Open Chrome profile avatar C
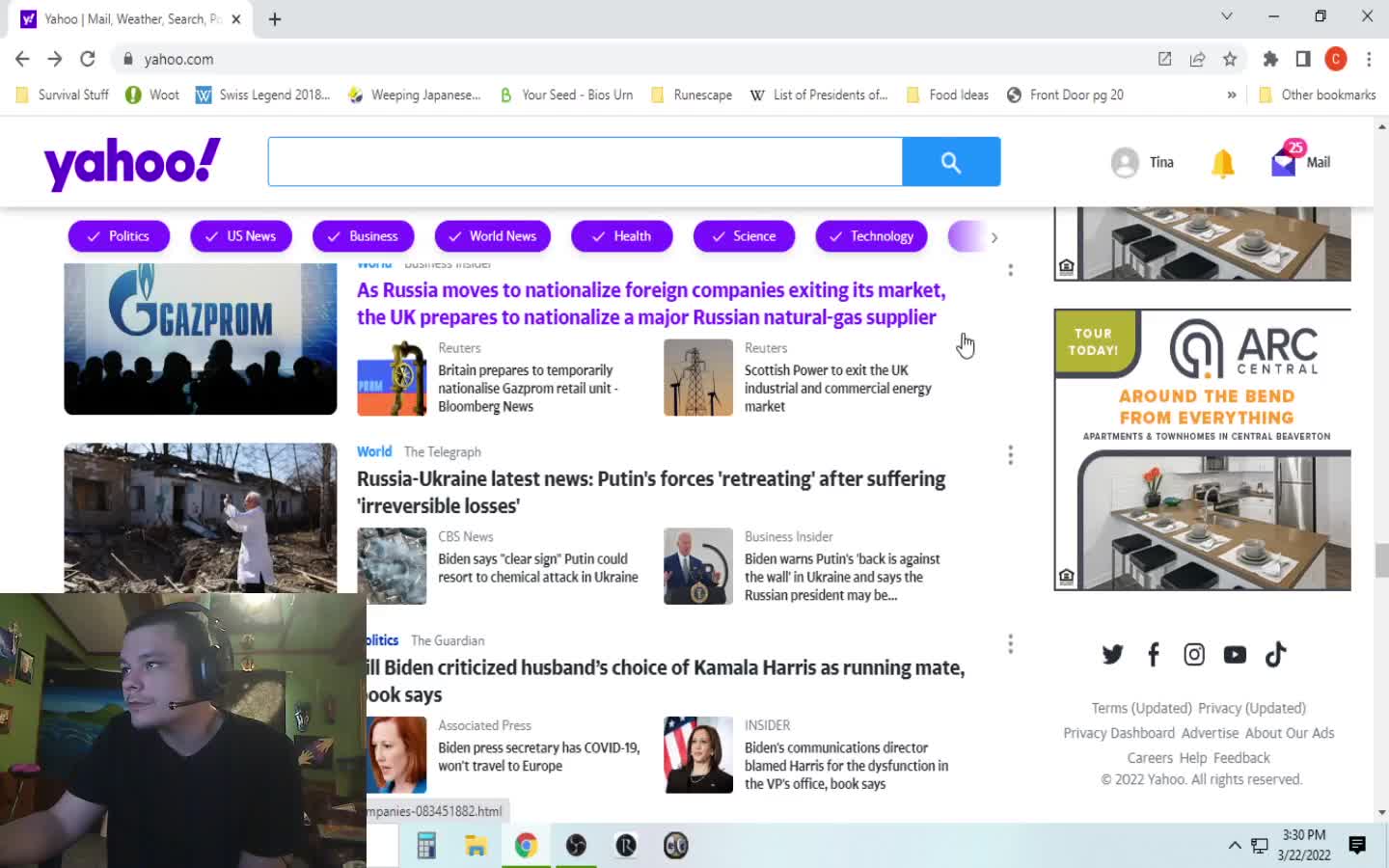This screenshot has width=1389, height=868. (1336, 59)
